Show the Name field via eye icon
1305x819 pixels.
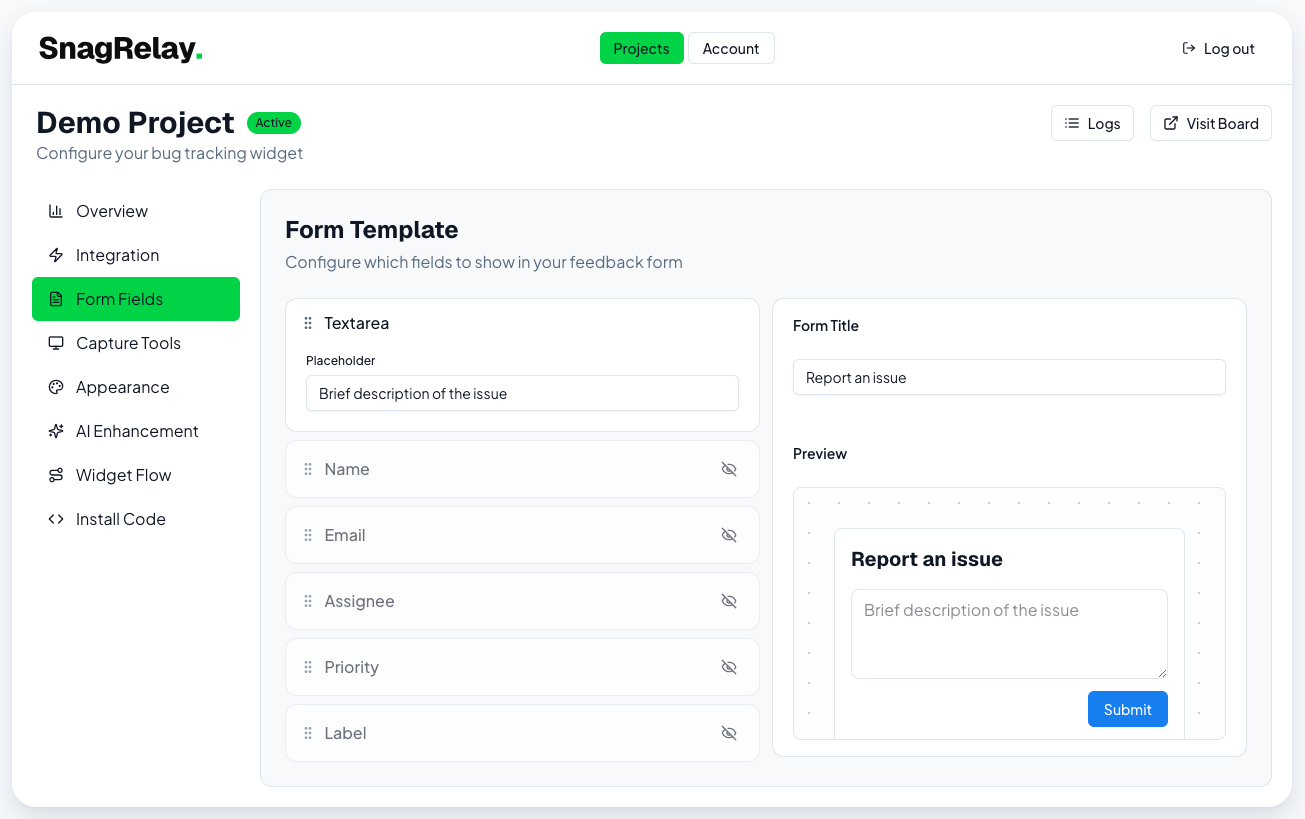pyautogui.click(x=729, y=469)
